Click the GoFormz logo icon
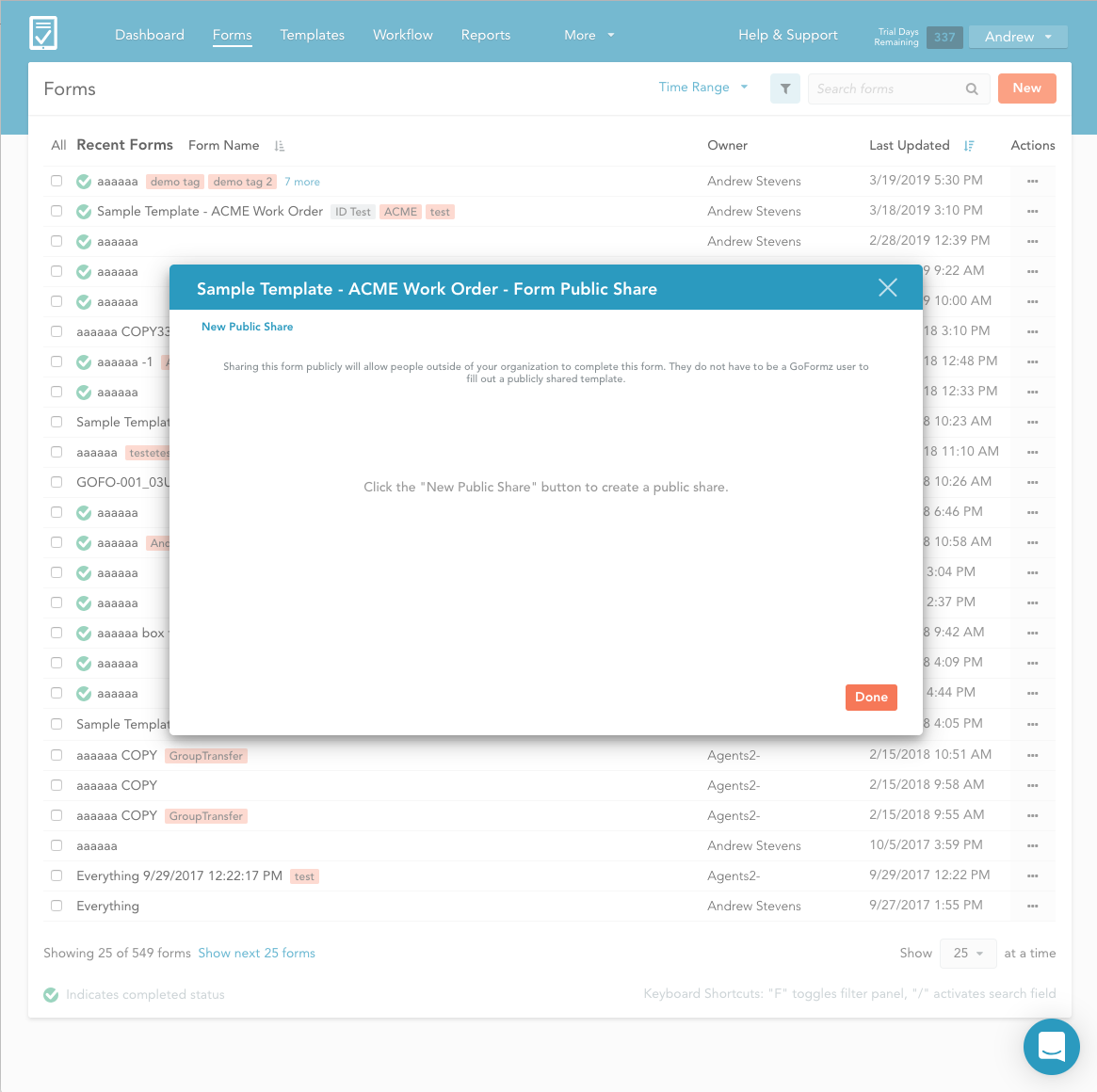 [43, 34]
